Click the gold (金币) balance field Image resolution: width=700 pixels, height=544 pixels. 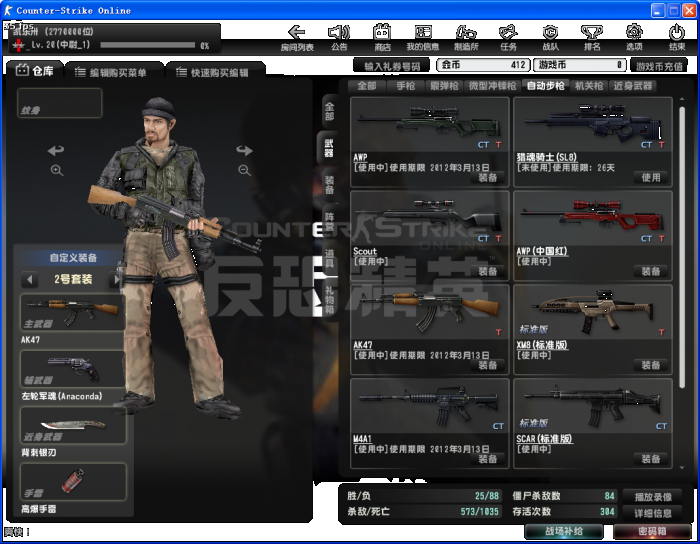pyautogui.click(x=483, y=65)
